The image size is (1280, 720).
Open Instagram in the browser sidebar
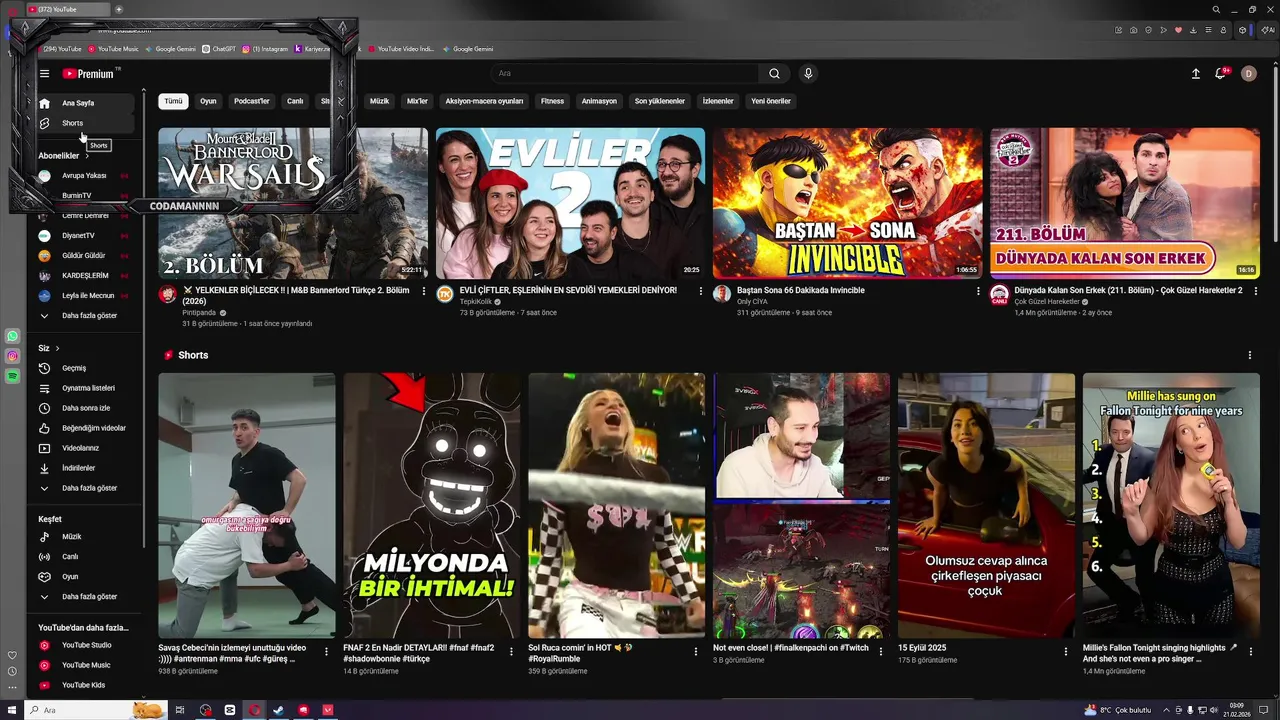coord(13,356)
